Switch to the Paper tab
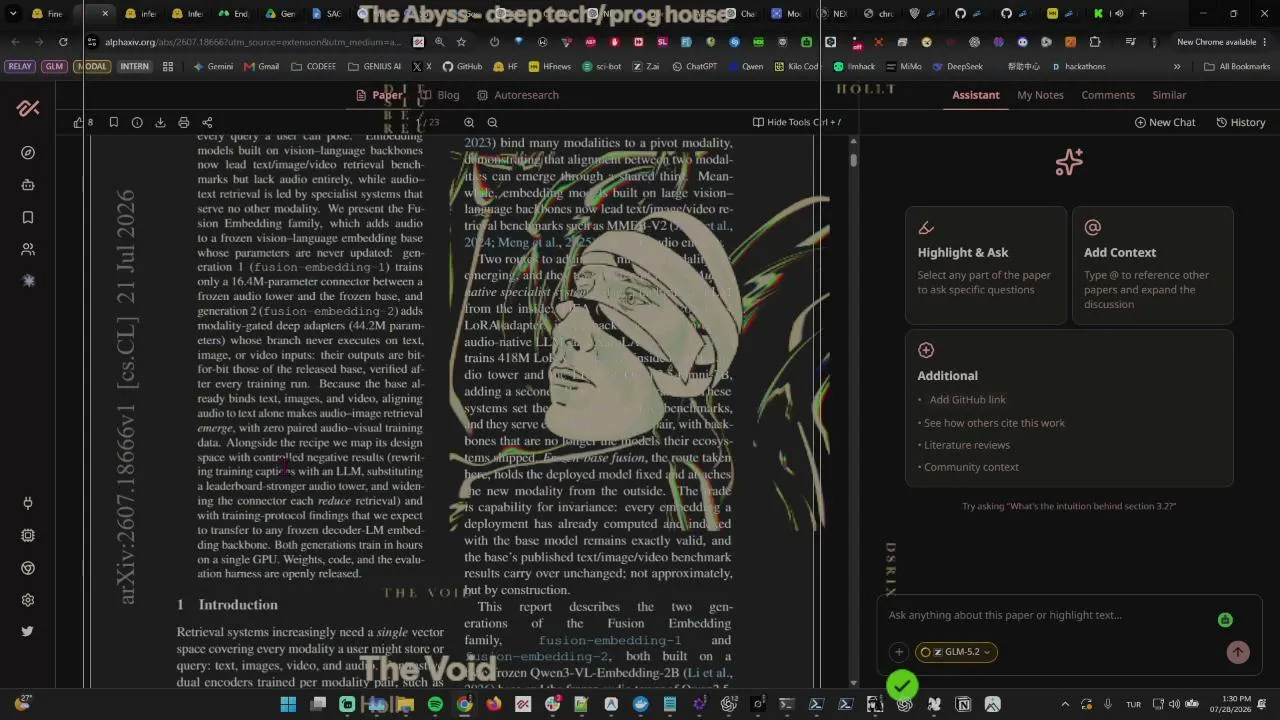 [380, 95]
